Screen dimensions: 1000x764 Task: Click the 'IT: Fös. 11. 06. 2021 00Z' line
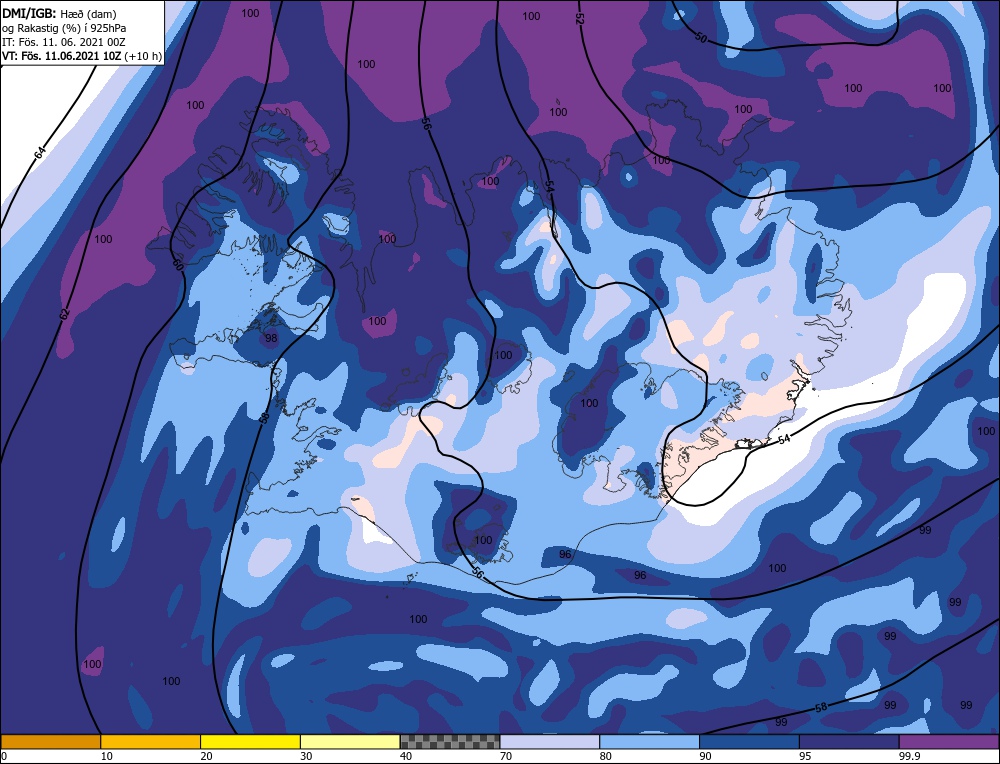[x=63, y=42]
